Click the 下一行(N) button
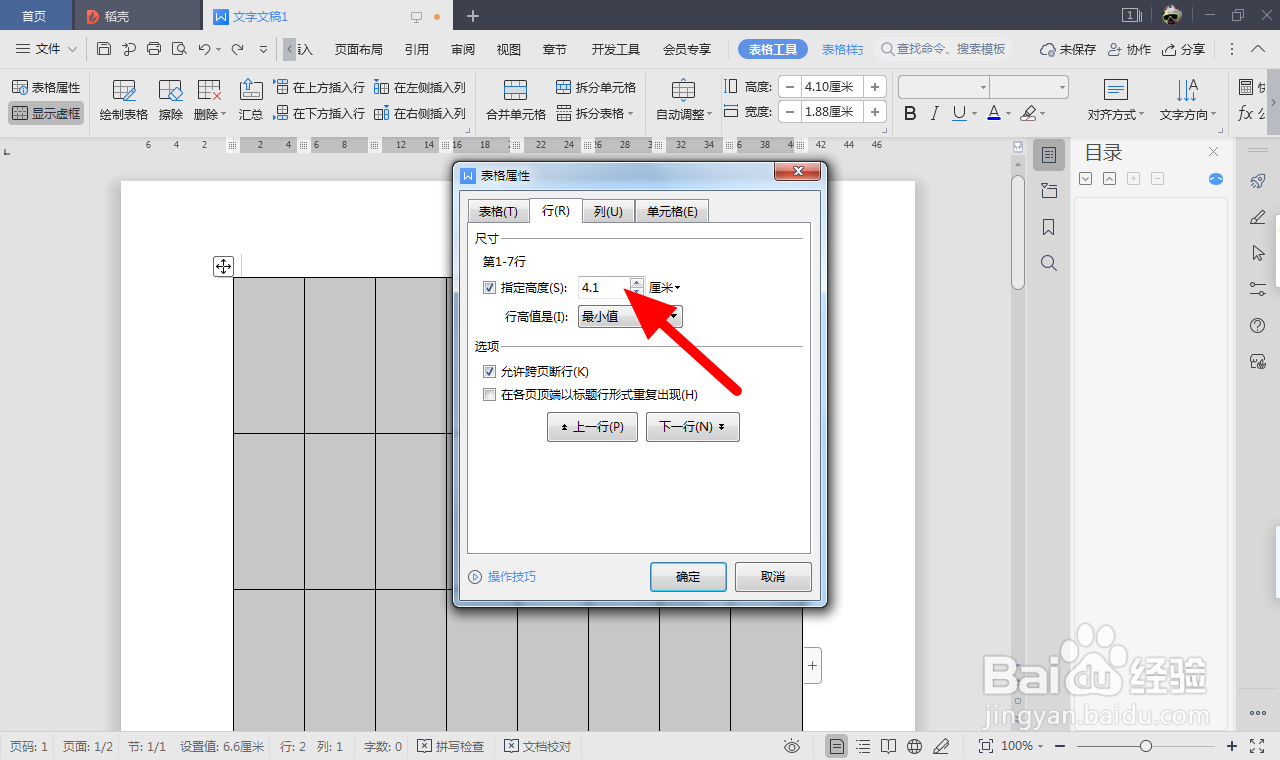 coord(692,427)
